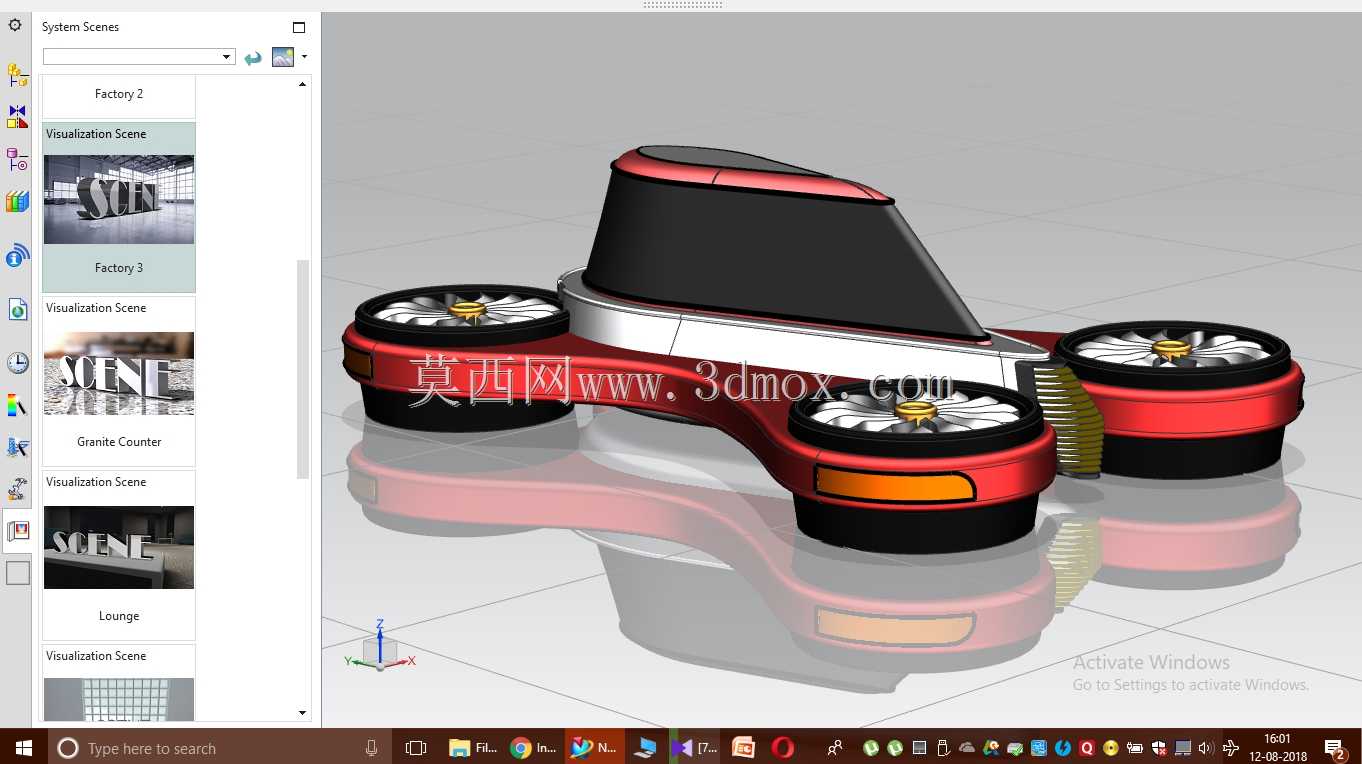Viewport: 1362px width, 764px height.
Task: Maximize the System Scenes panel
Action: click(298, 27)
